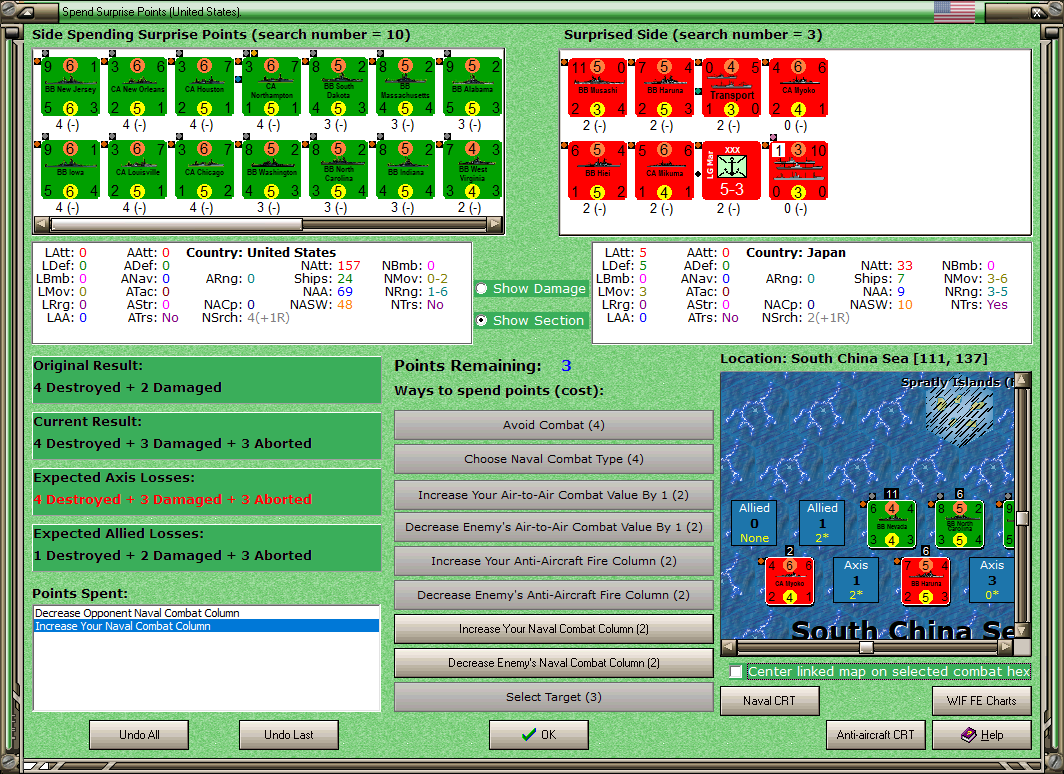Select the BB Massachusetts unit counter
Image resolution: width=1064 pixels, height=774 pixels.
click(x=406, y=87)
